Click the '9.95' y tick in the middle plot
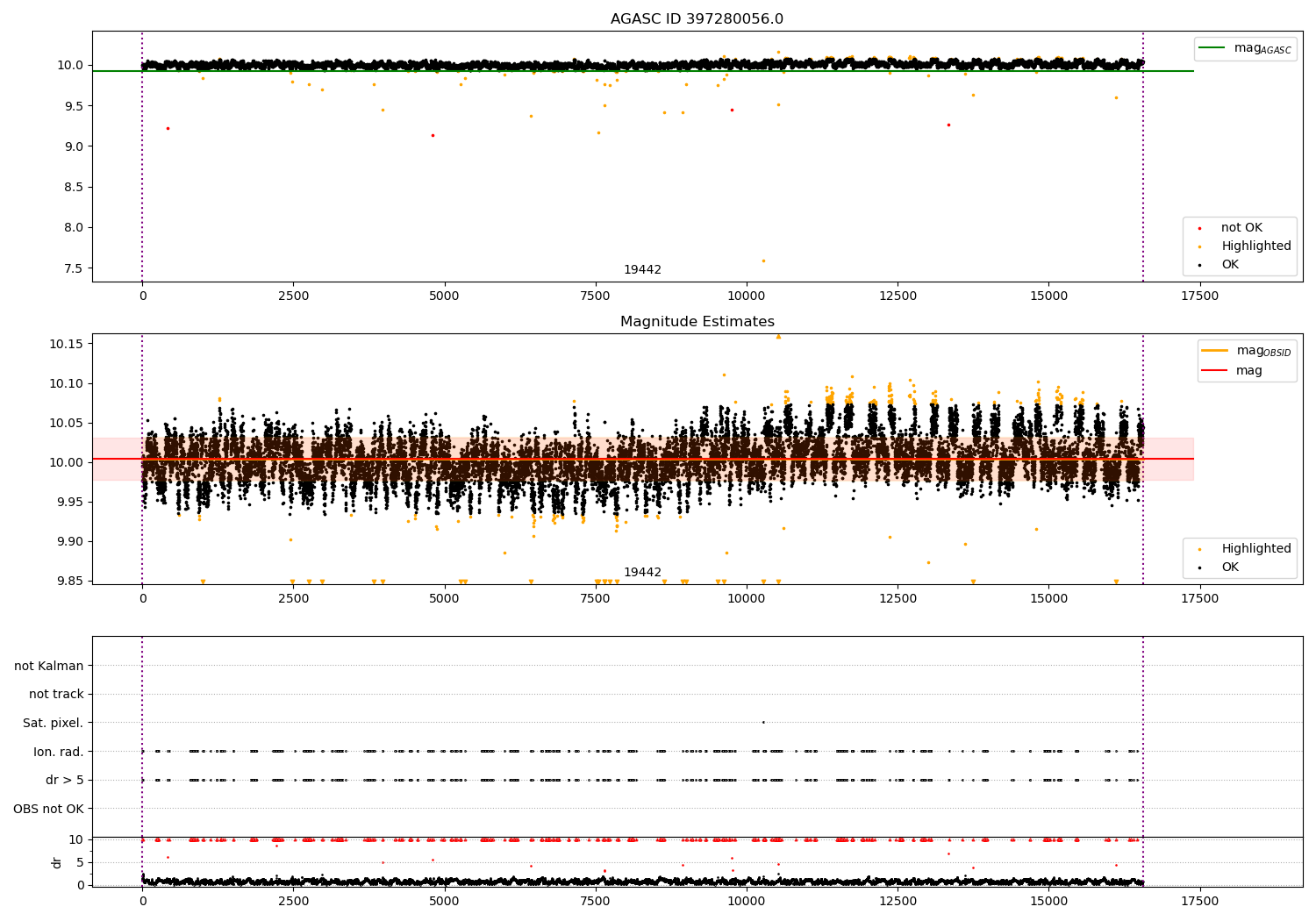This screenshot has height=921, width=1316. click(x=70, y=502)
